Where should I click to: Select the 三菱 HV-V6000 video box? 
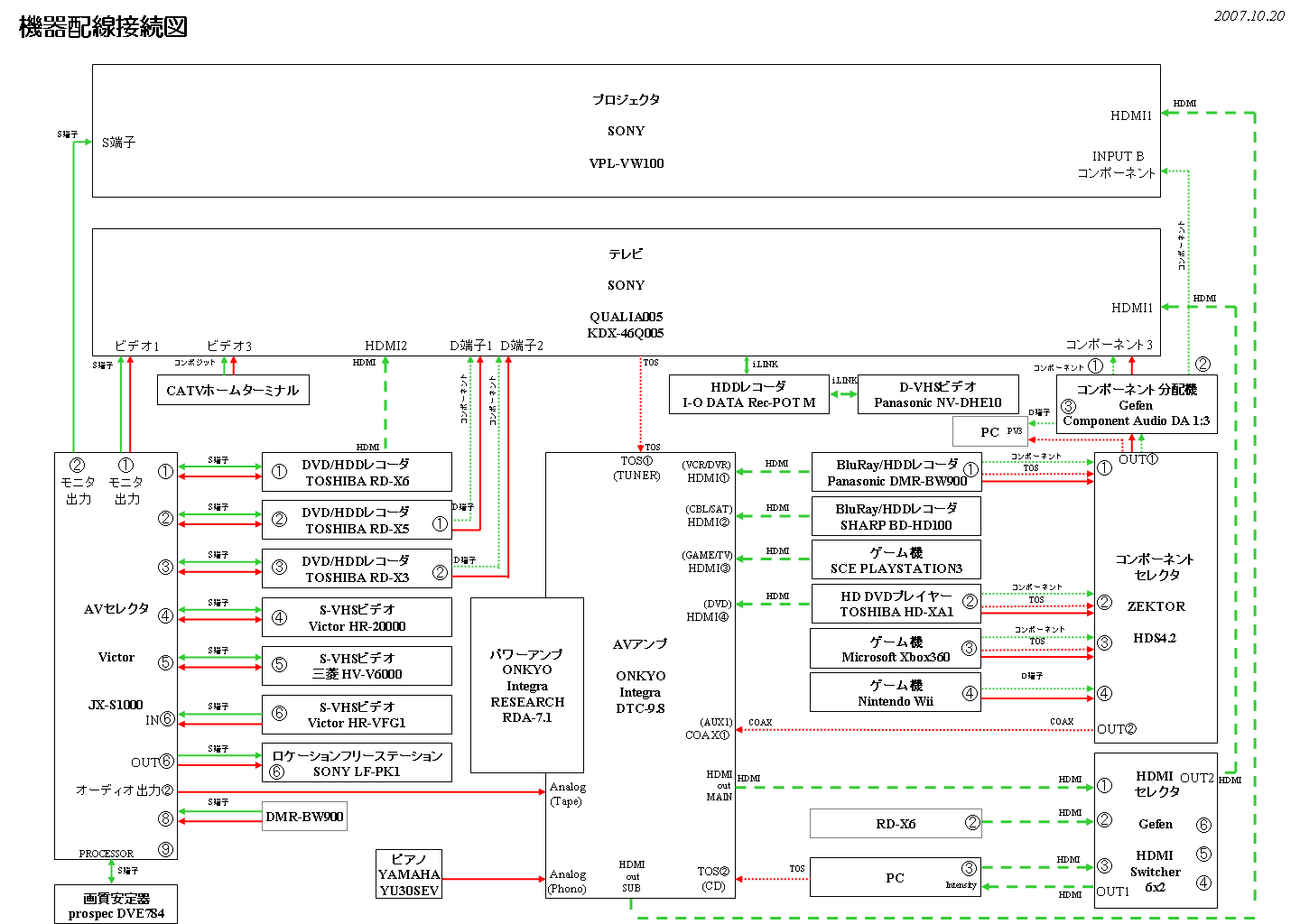click(357, 666)
